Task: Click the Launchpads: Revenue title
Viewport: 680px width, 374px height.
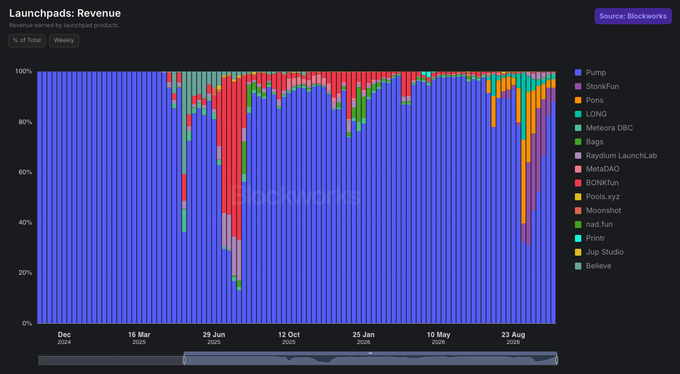Action: pos(65,13)
